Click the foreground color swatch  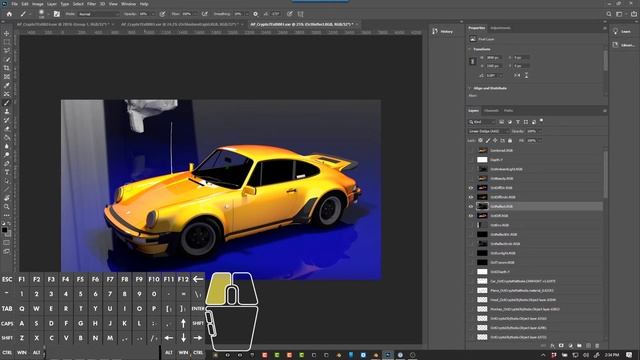[4, 230]
